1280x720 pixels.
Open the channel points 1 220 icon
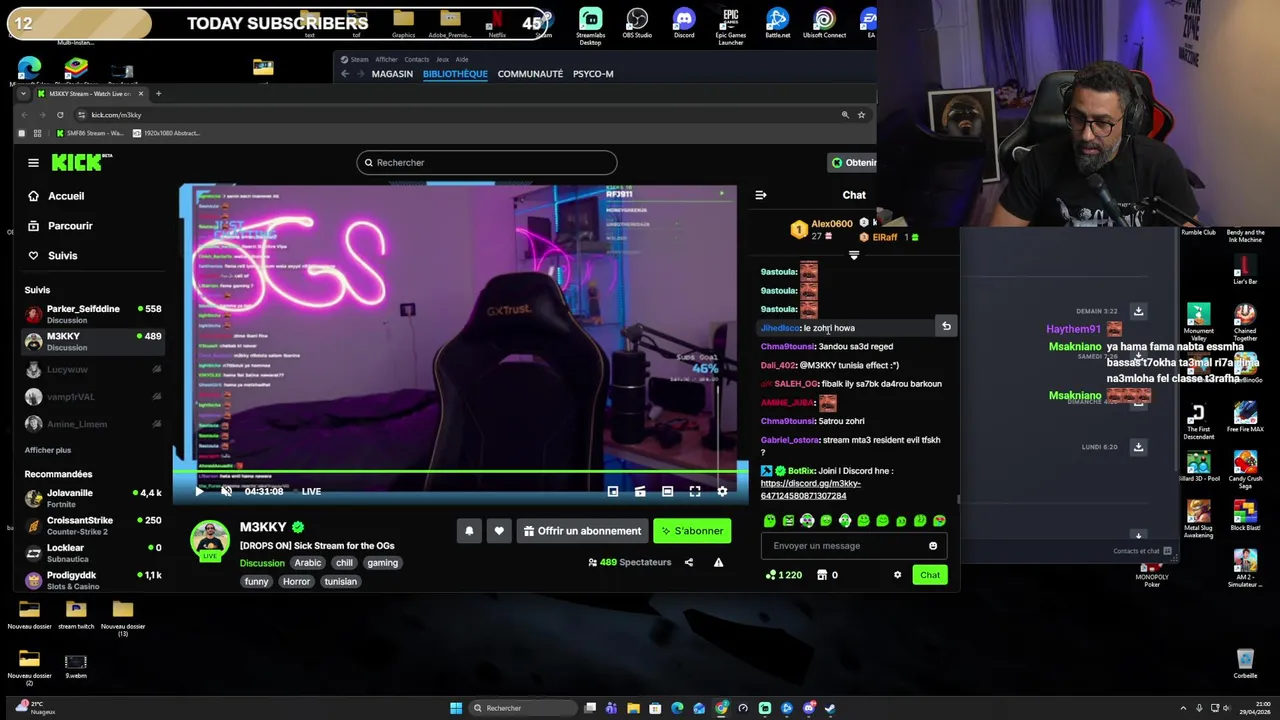(x=784, y=575)
